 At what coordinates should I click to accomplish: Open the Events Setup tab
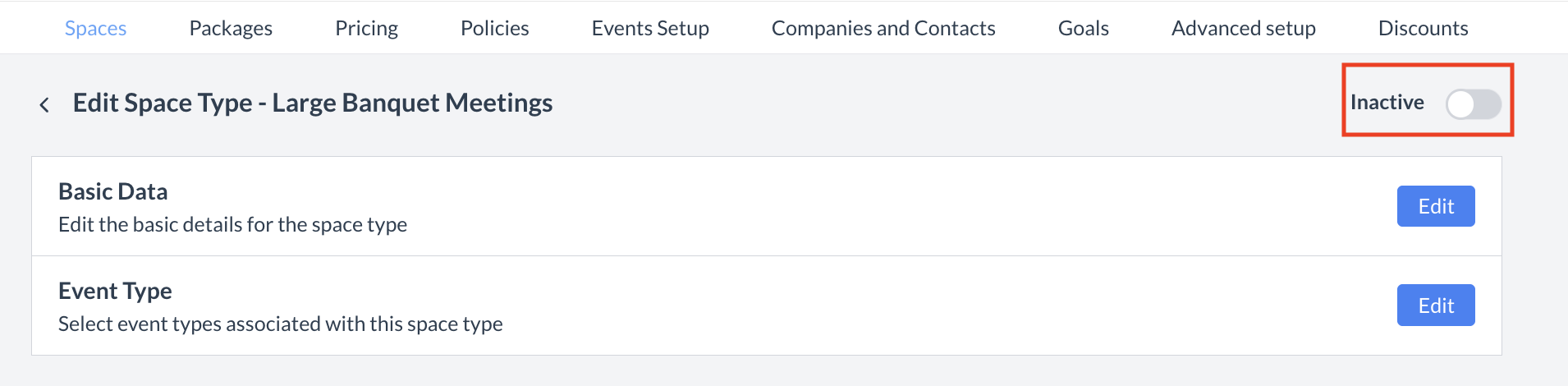(x=650, y=28)
